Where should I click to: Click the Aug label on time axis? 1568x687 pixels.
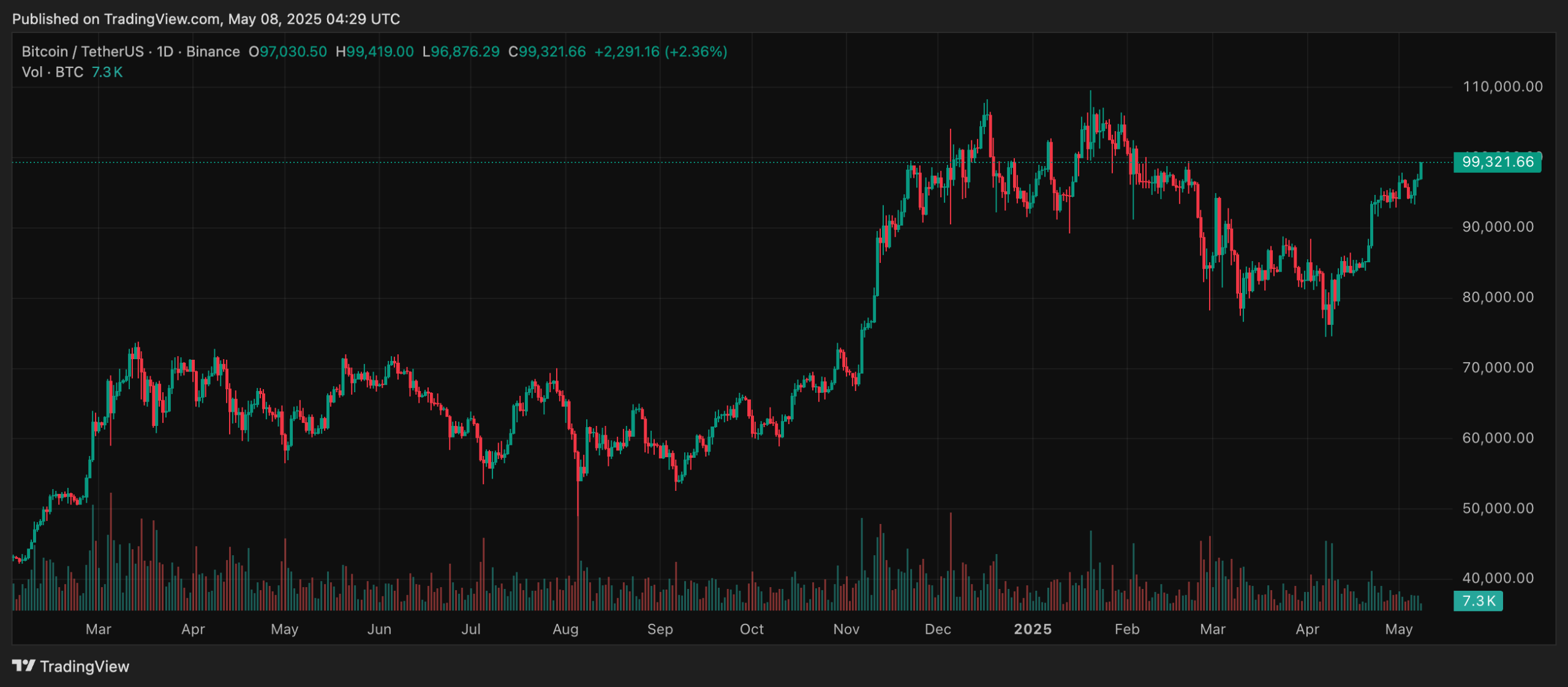click(565, 629)
